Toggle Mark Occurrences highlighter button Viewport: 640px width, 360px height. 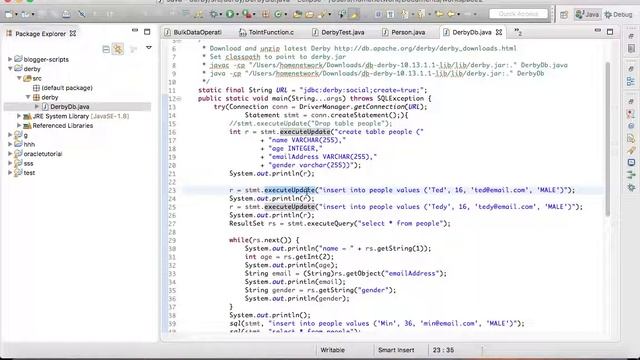click(x=354, y=15)
